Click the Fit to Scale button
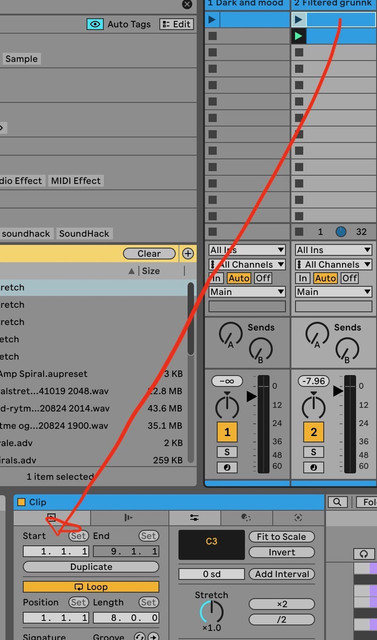The width and height of the screenshot is (377, 640). point(282,537)
